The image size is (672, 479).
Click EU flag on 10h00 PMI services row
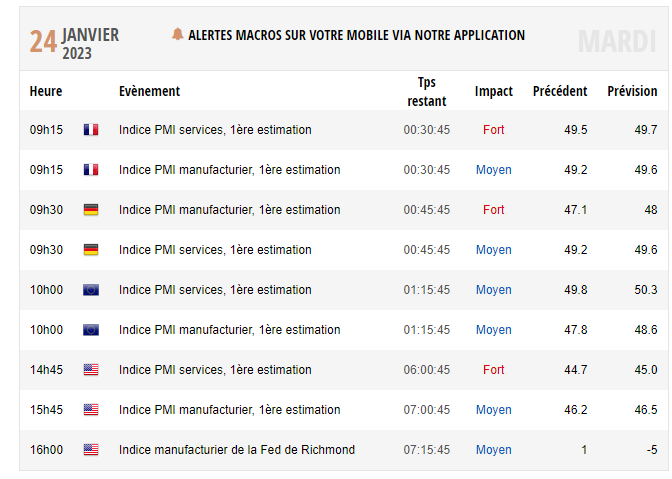pos(91,290)
